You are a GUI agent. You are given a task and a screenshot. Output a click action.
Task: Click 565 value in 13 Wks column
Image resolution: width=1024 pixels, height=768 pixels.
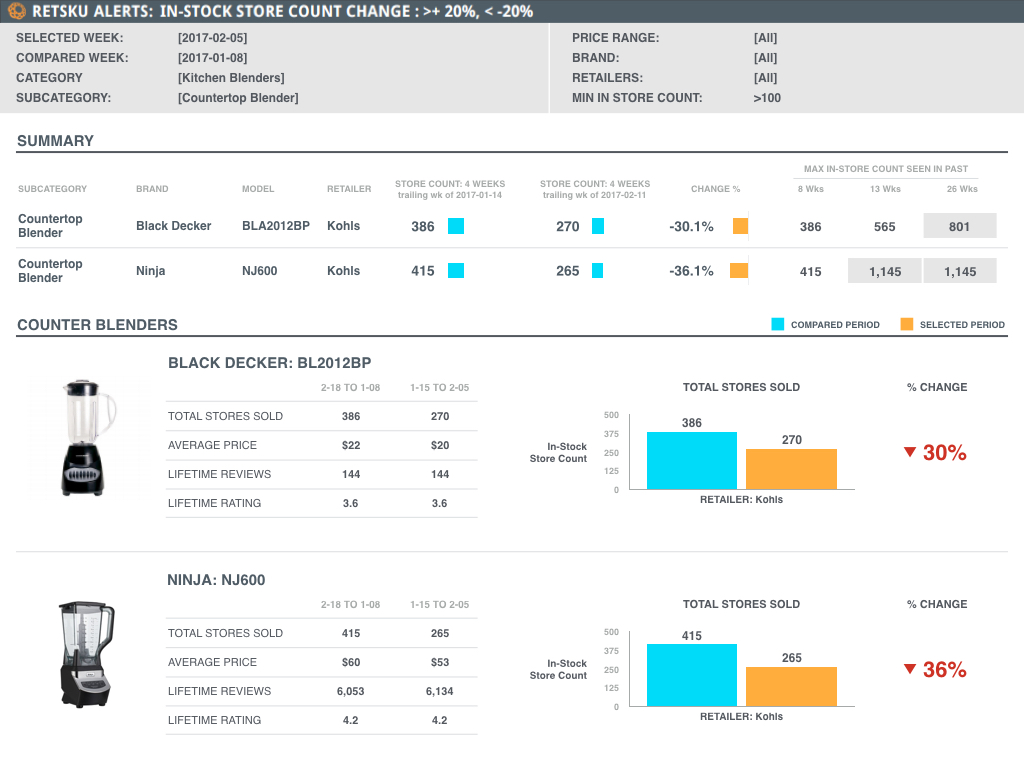885,227
